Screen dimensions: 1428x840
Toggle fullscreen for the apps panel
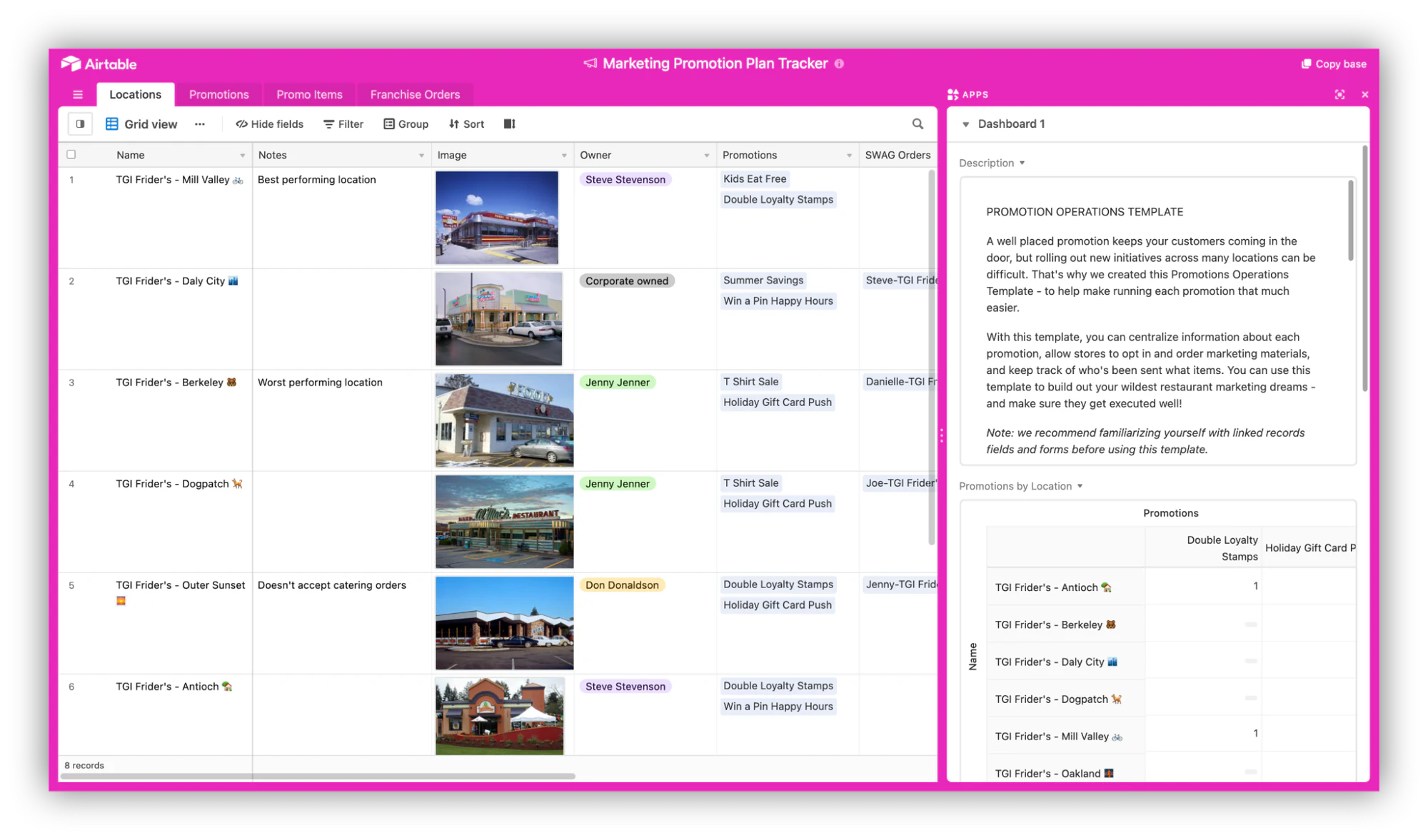tap(1339, 94)
